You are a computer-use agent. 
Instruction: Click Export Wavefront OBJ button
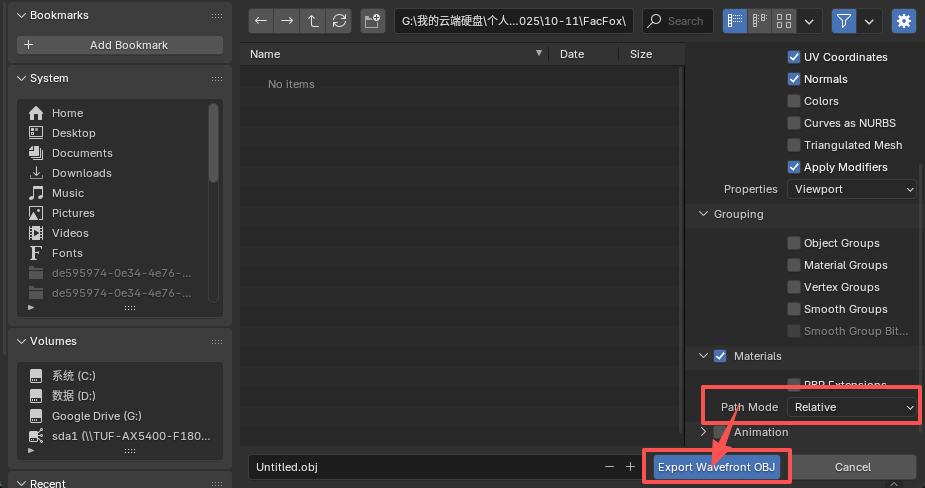pos(717,467)
